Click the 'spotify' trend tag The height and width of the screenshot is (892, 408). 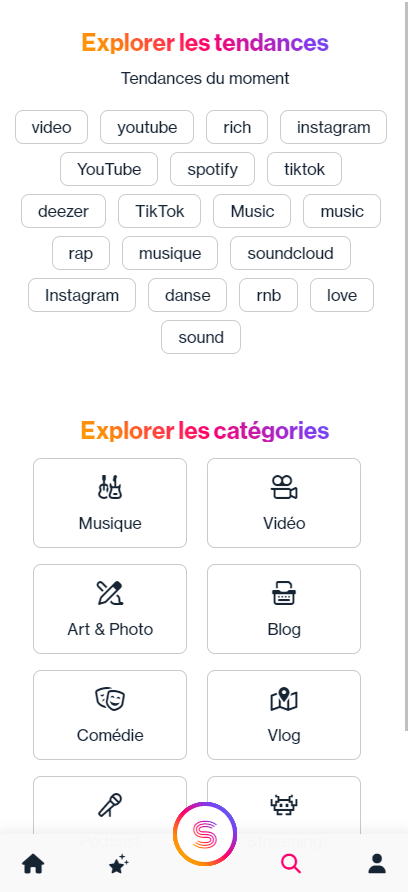212,169
